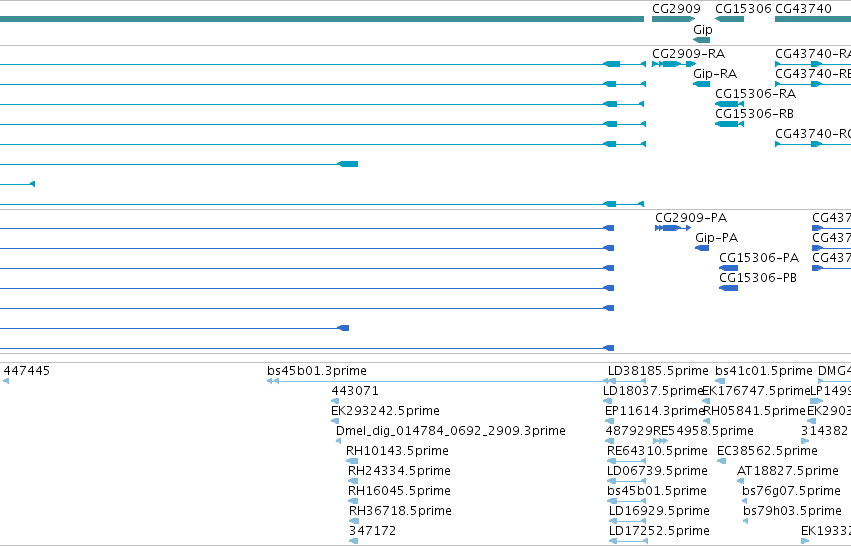Select the CG15306-RB transcript label
Screen dimensions: 851x546
(754, 114)
